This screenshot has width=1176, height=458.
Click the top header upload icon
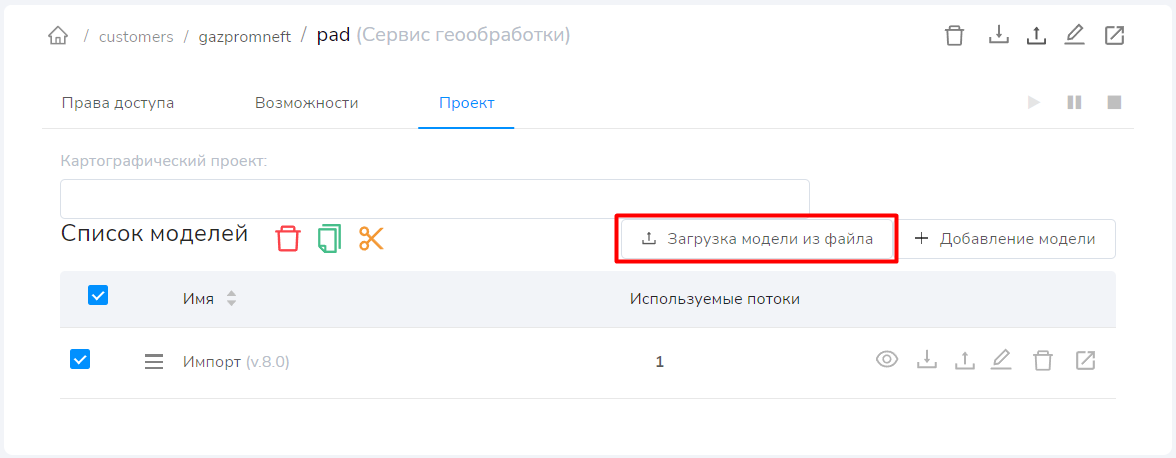1036,36
